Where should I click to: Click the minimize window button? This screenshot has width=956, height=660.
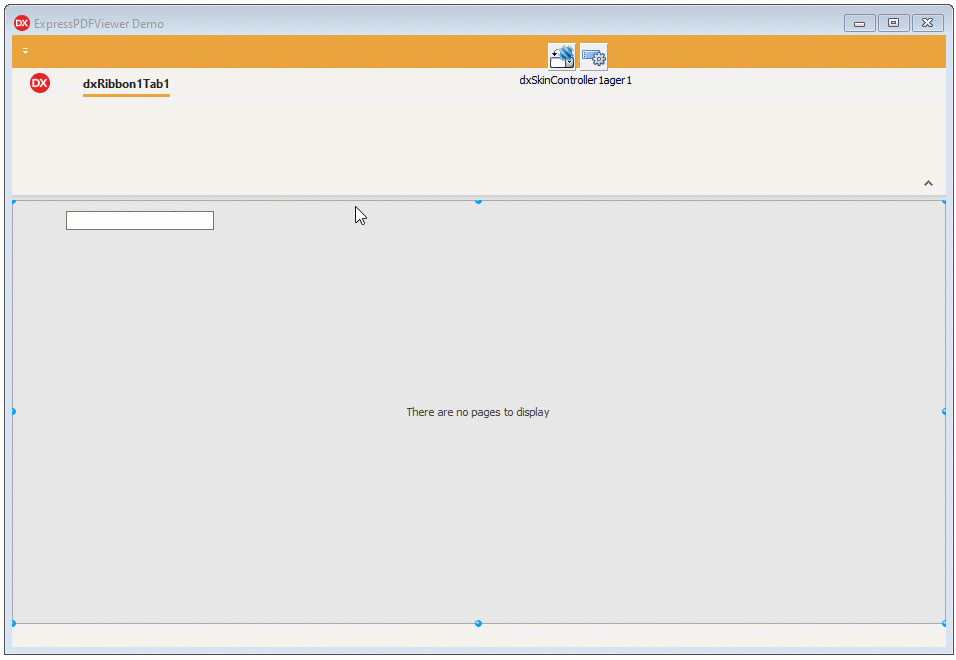pos(859,22)
